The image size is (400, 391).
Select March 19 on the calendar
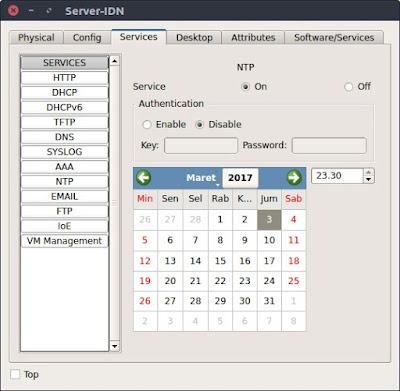pos(145,281)
